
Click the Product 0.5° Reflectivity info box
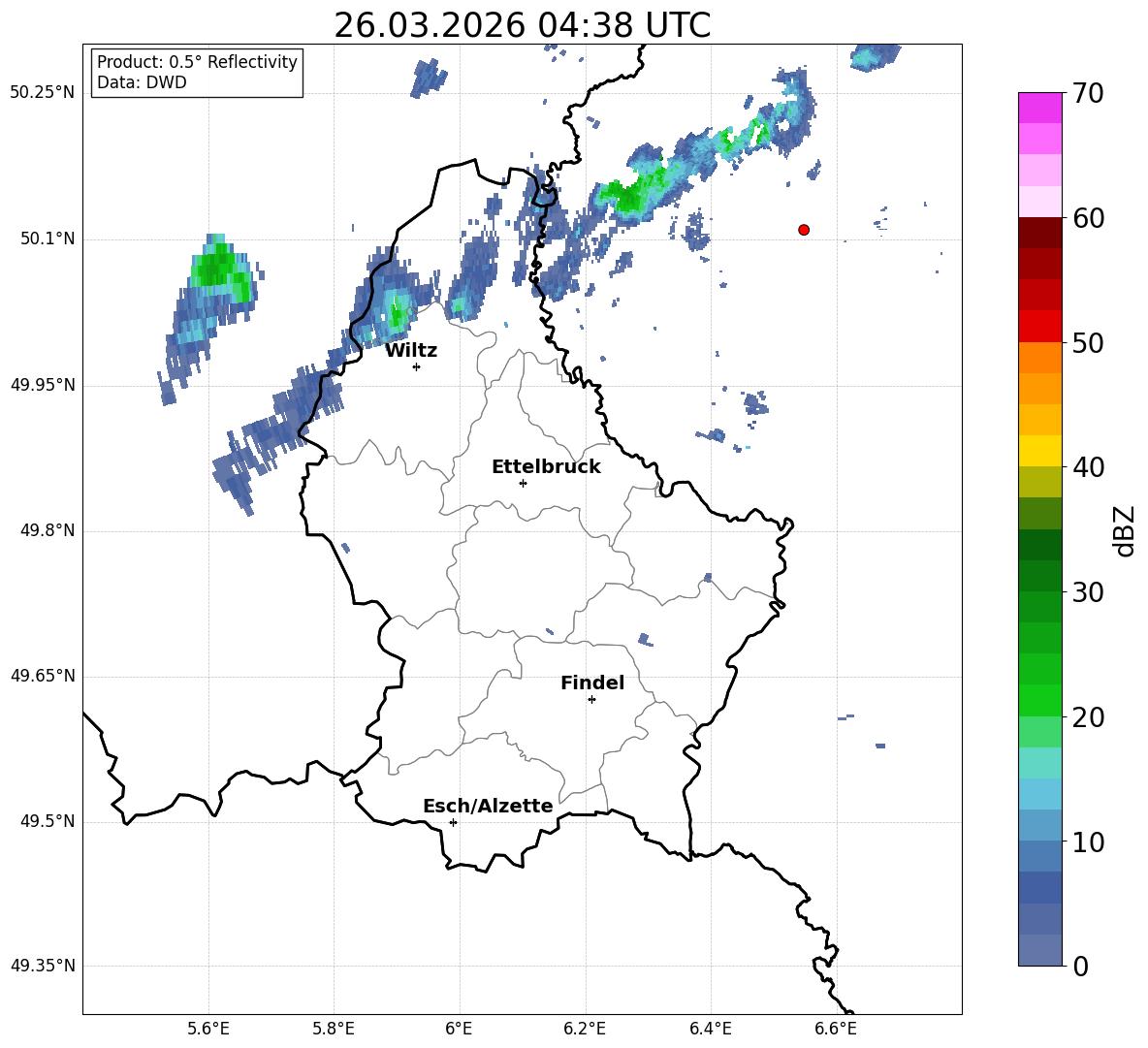197,72
